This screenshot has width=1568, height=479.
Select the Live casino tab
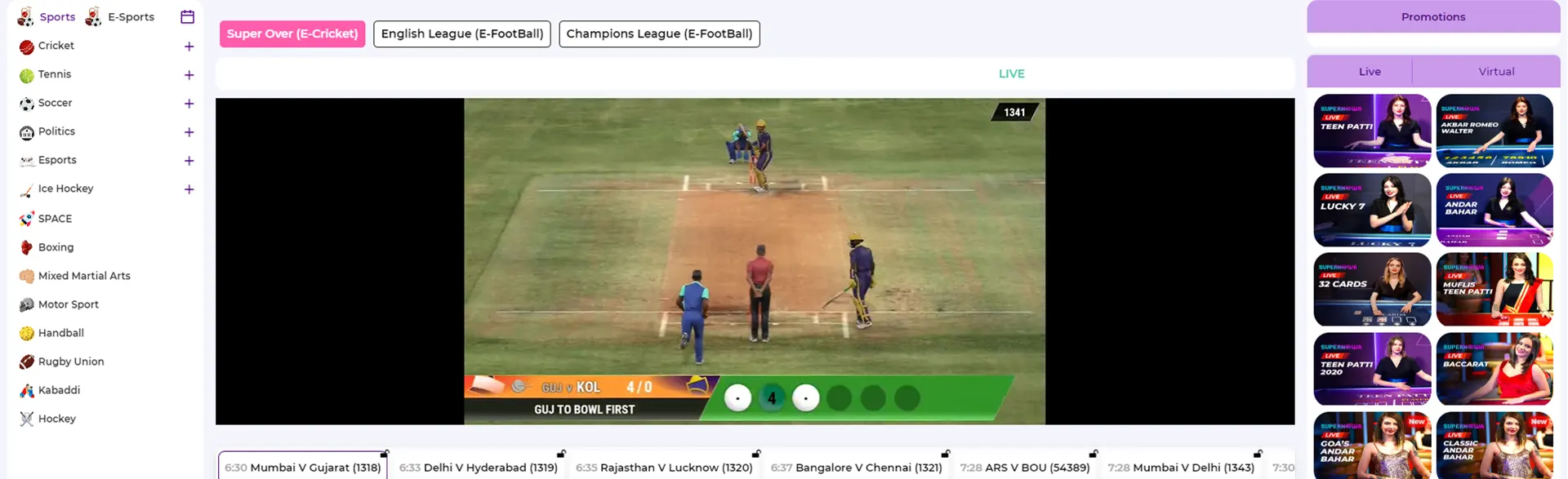click(1370, 72)
